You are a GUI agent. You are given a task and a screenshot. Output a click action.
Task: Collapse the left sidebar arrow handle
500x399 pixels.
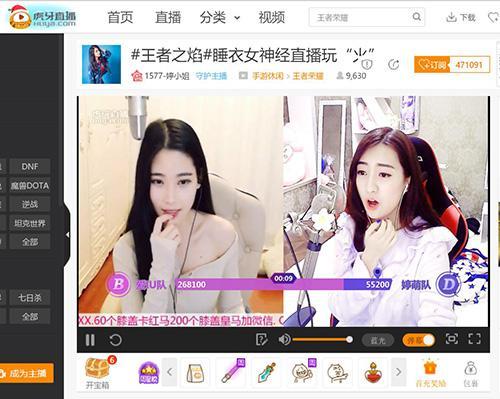tap(67, 235)
